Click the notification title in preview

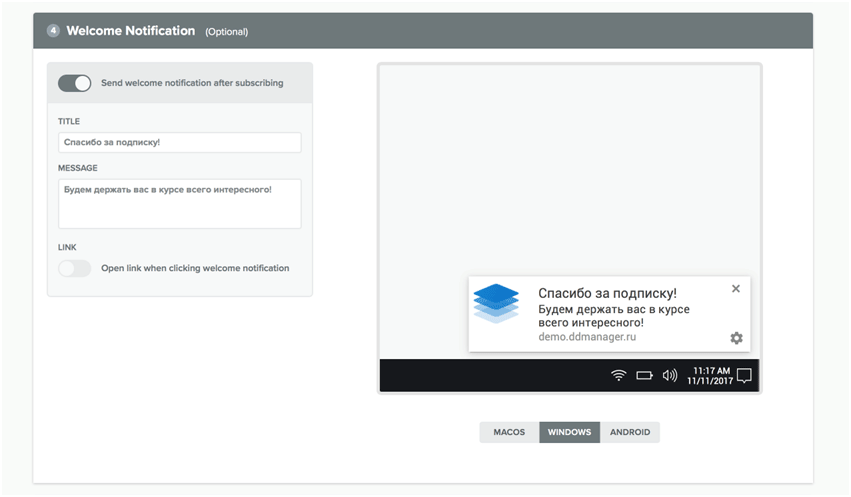[x=607, y=293]
